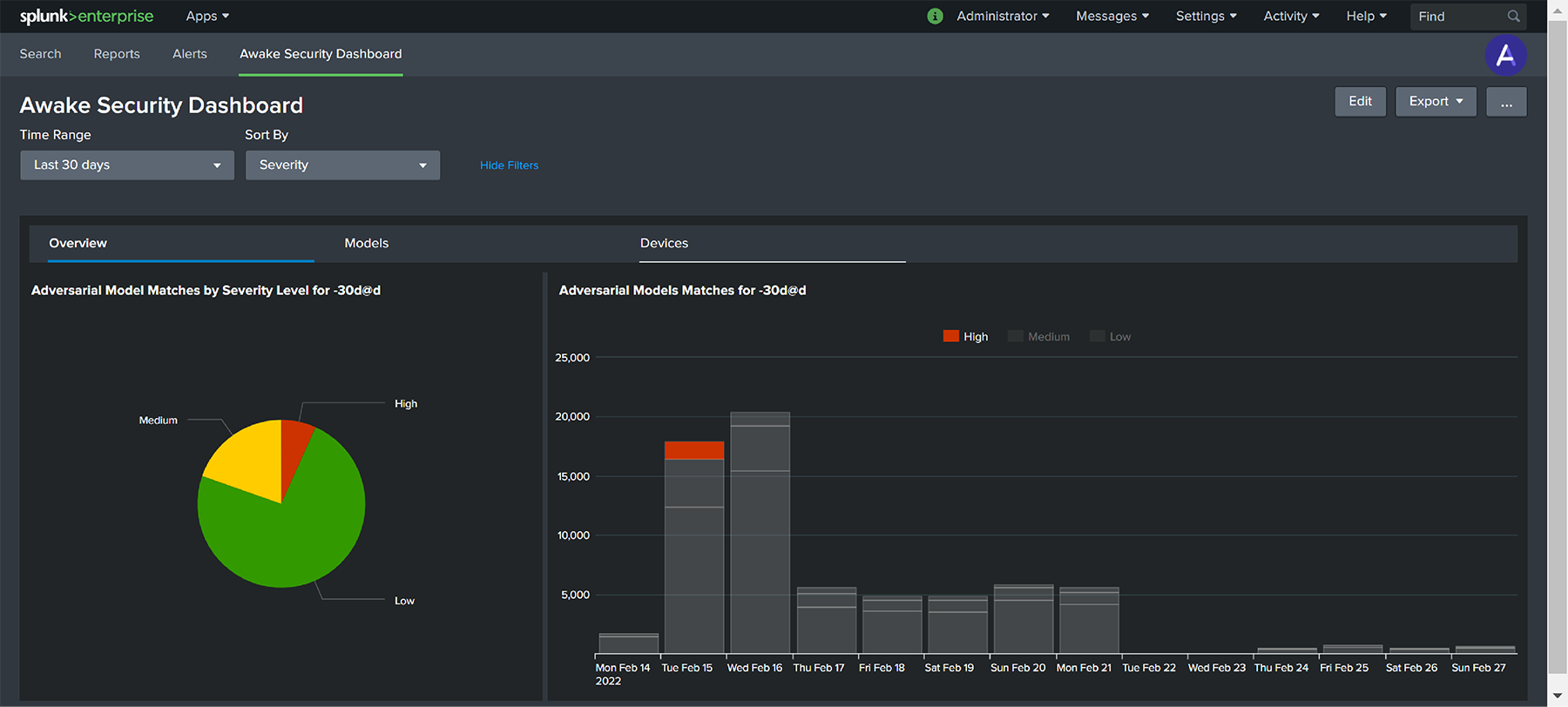Screen dimensions: 1568x707
Task: Toggle the Low series in chart legend
Action: (x=1111, y=337)
